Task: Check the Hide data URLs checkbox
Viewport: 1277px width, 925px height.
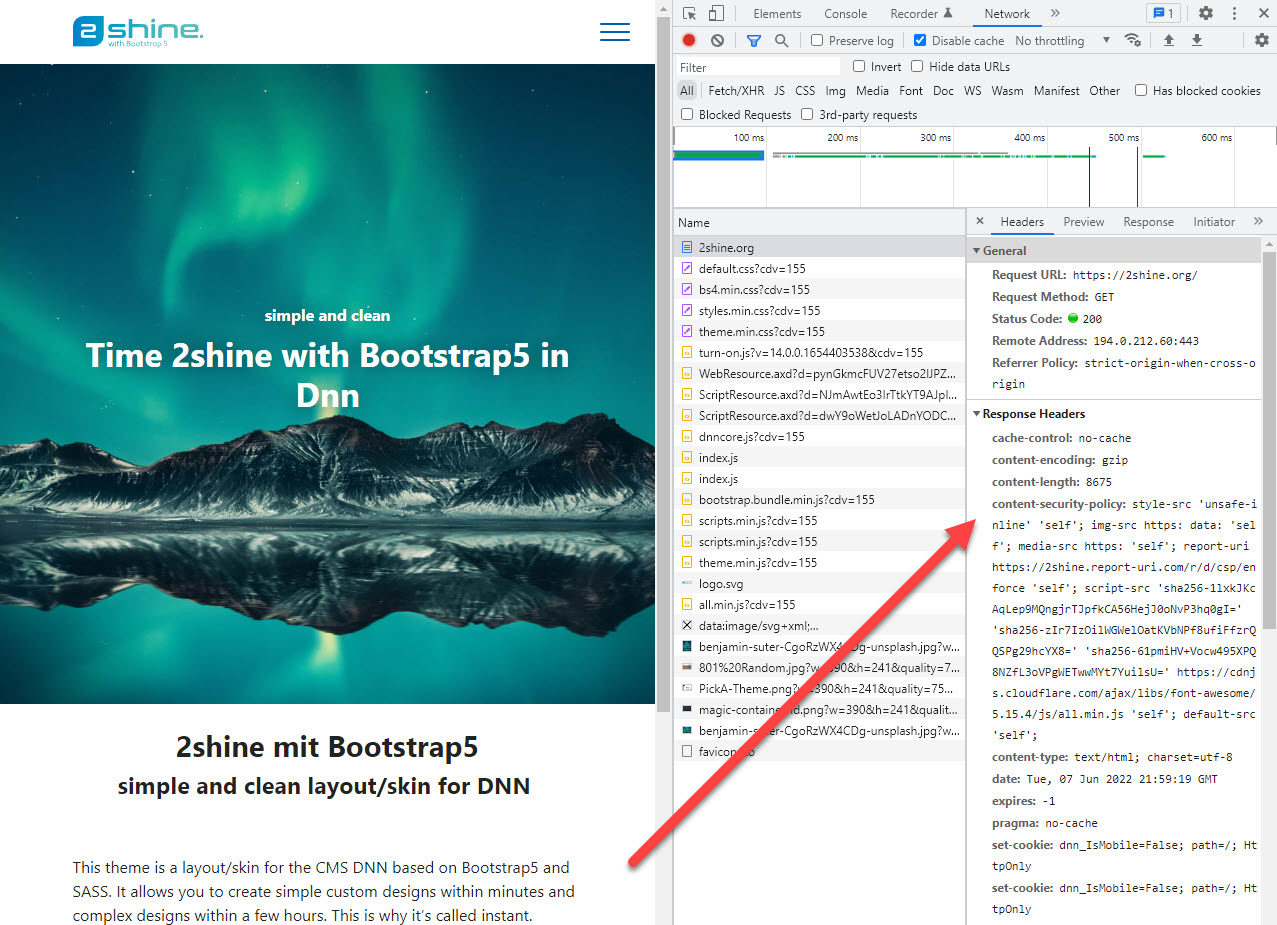Action: [x=917, y=66]
